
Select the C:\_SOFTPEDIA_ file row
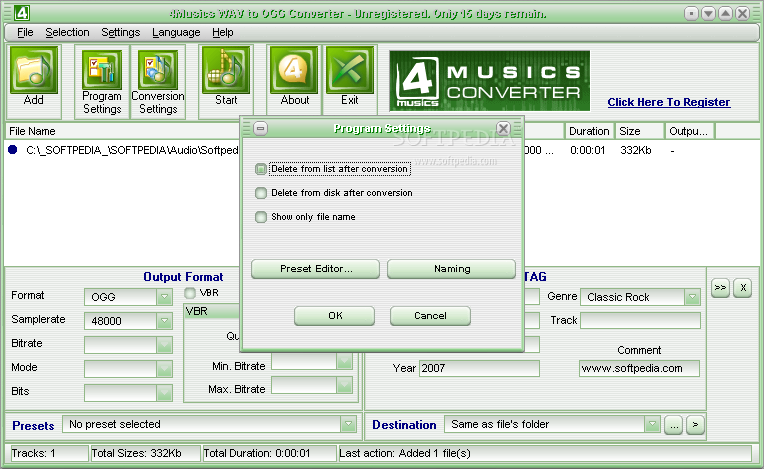(x=132, y=150)
